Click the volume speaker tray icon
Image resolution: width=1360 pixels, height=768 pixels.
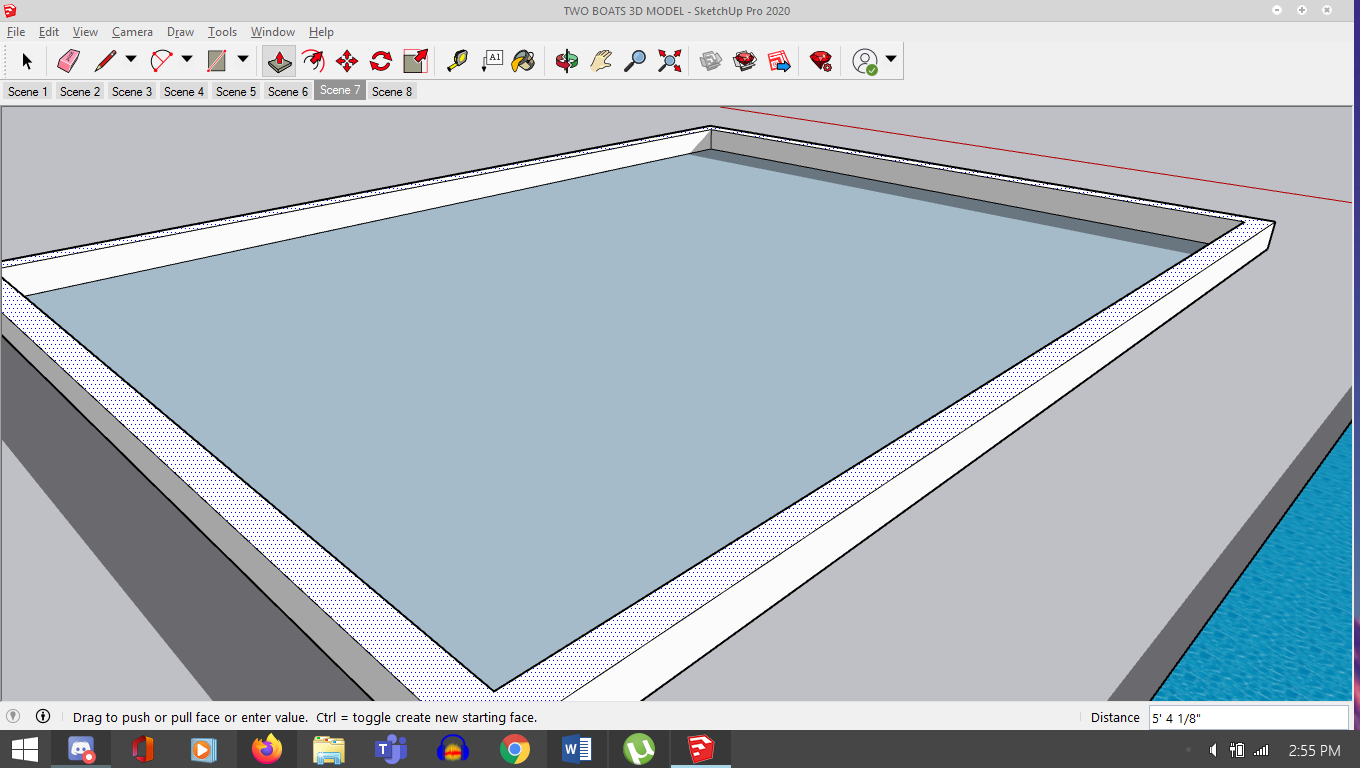(x=1213, y=750)
